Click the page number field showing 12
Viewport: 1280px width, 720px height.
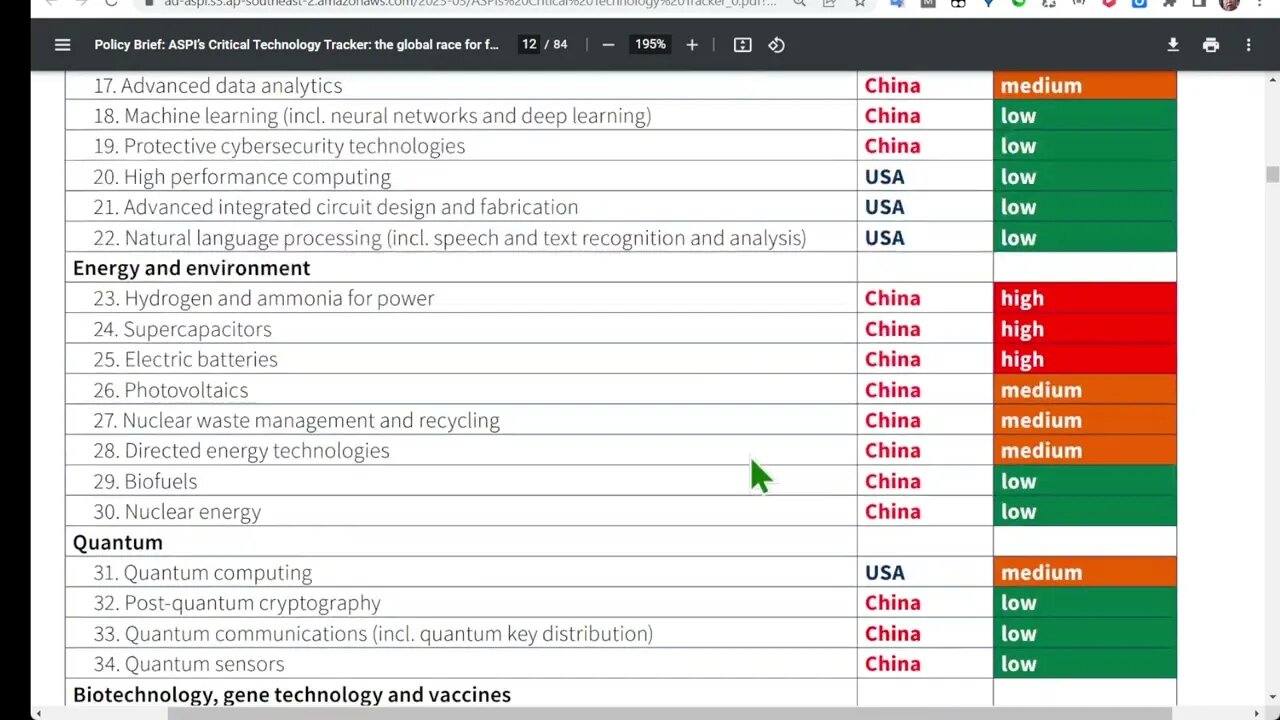(x=529, y=44)
